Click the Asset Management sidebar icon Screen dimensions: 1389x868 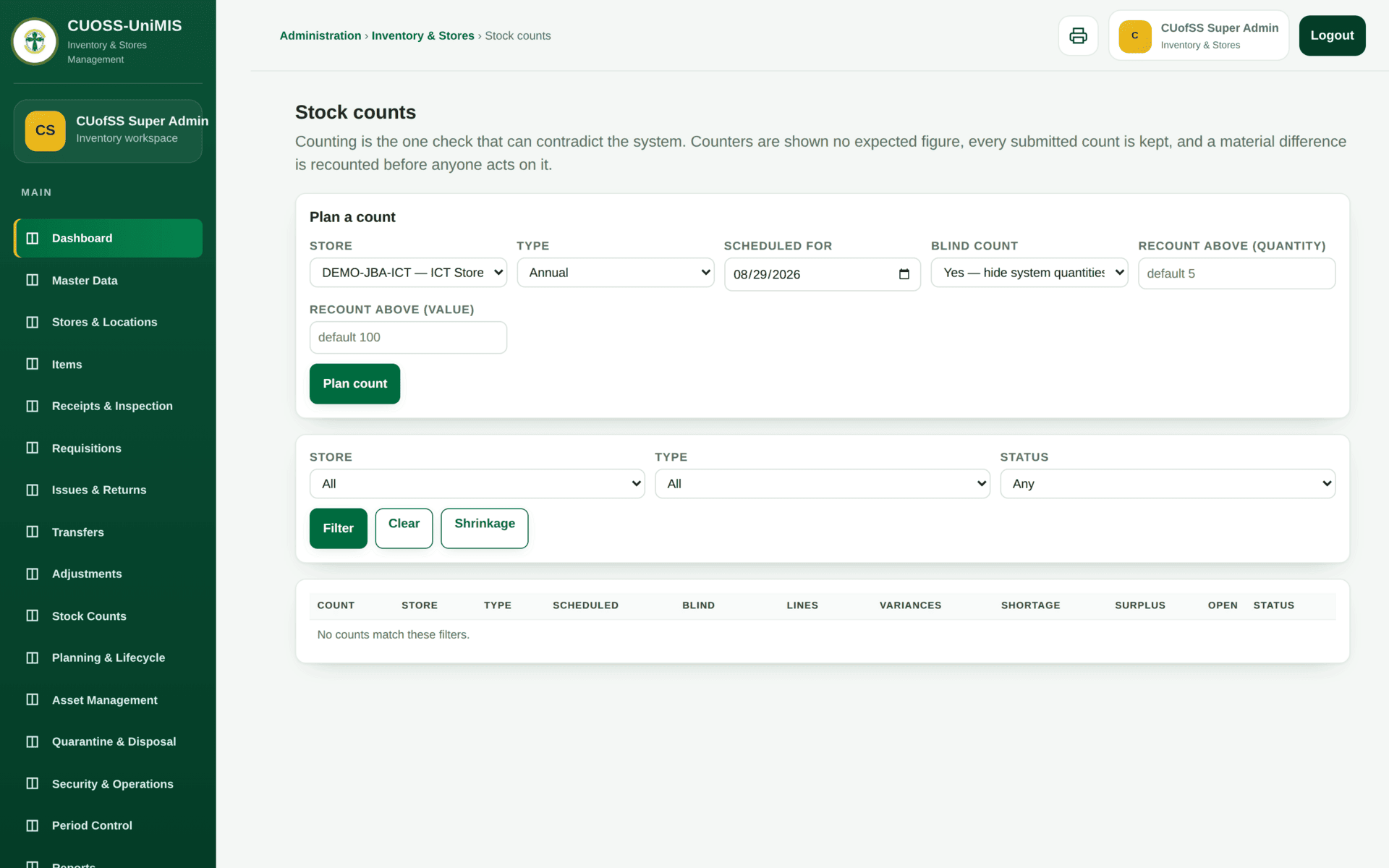pyautogui.click(x=33, y=699)
